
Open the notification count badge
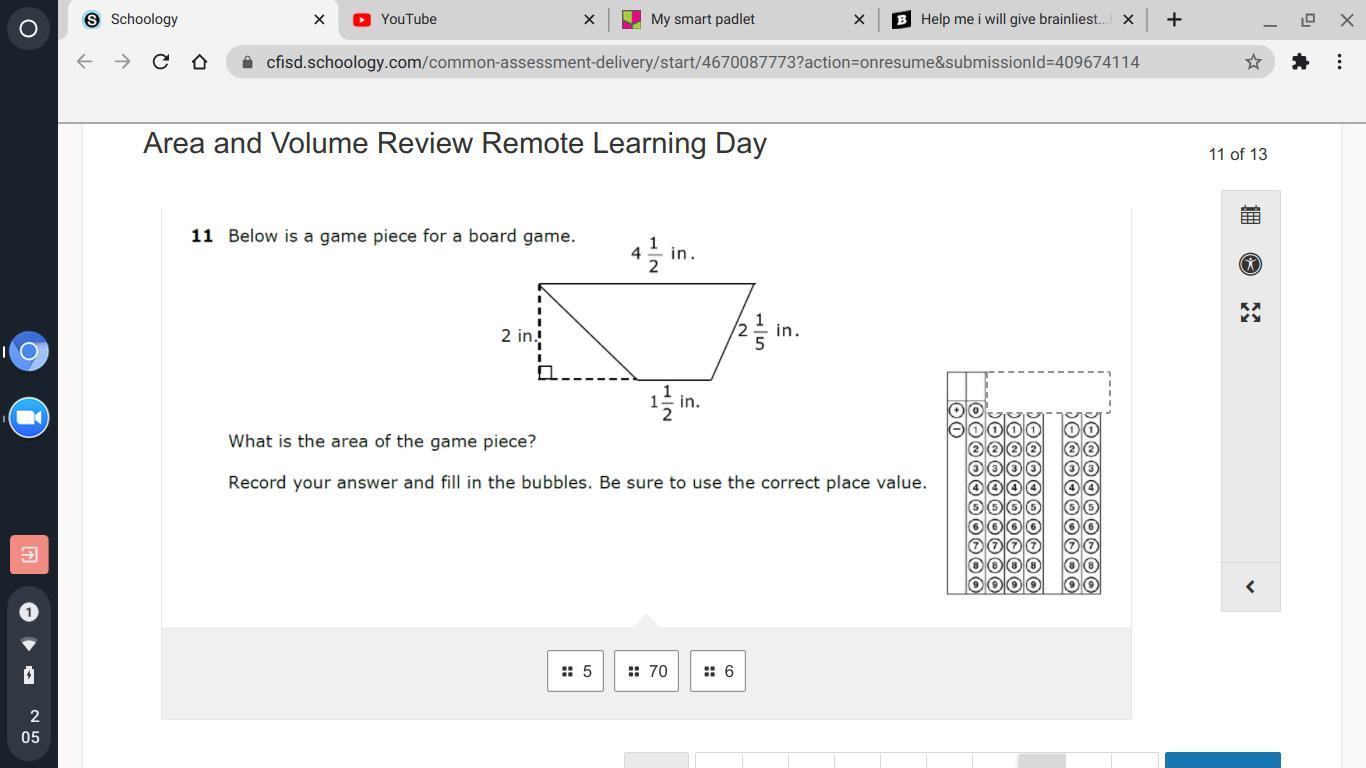28,612
